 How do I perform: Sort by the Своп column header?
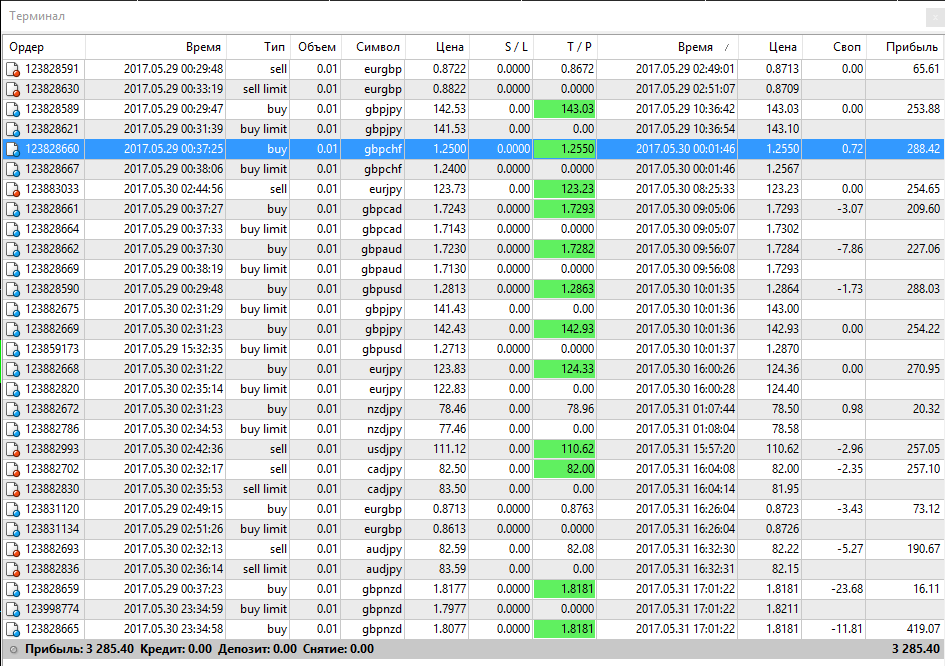[x=834, y=47]
